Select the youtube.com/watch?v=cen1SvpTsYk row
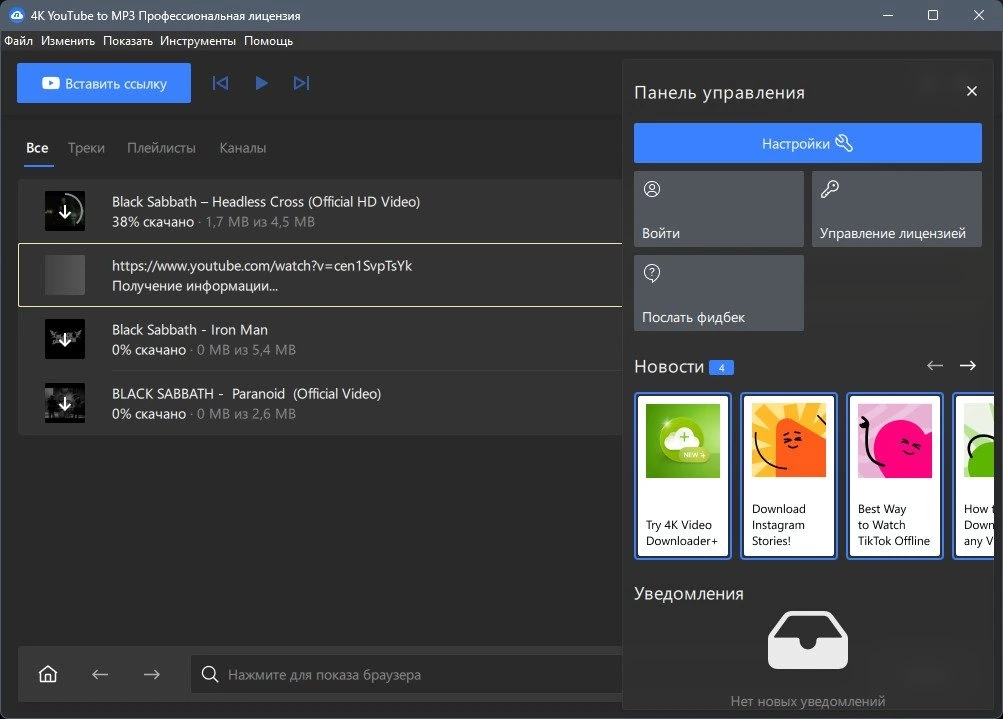 point(320,275)
